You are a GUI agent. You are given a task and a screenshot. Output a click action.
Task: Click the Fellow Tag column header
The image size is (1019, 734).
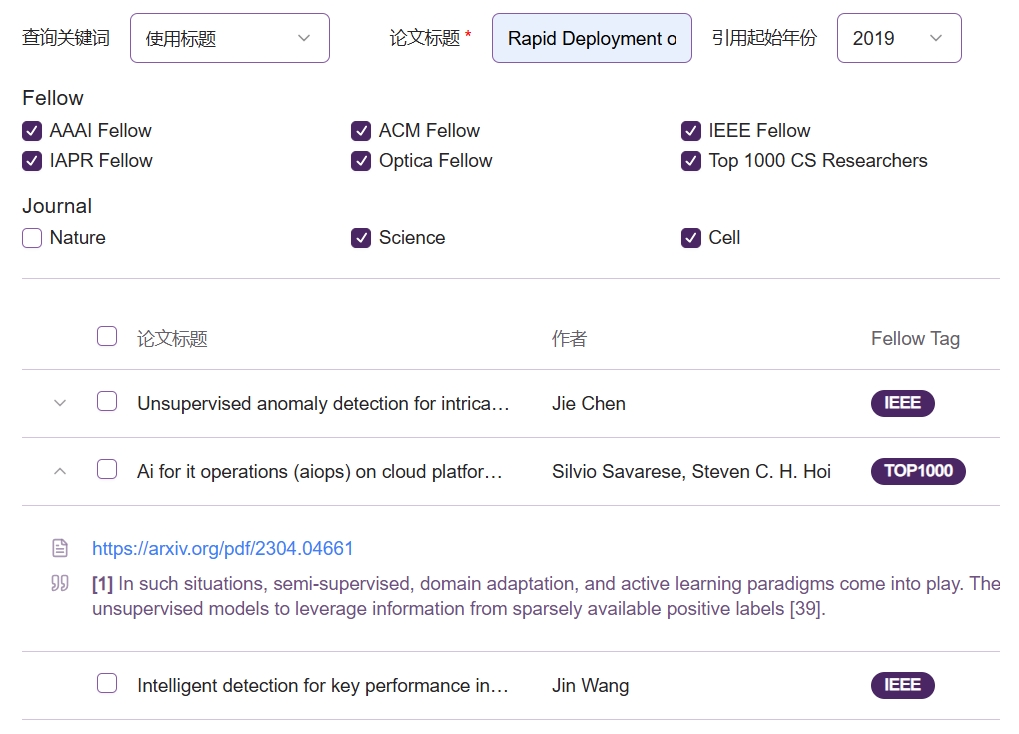point(915,339)
